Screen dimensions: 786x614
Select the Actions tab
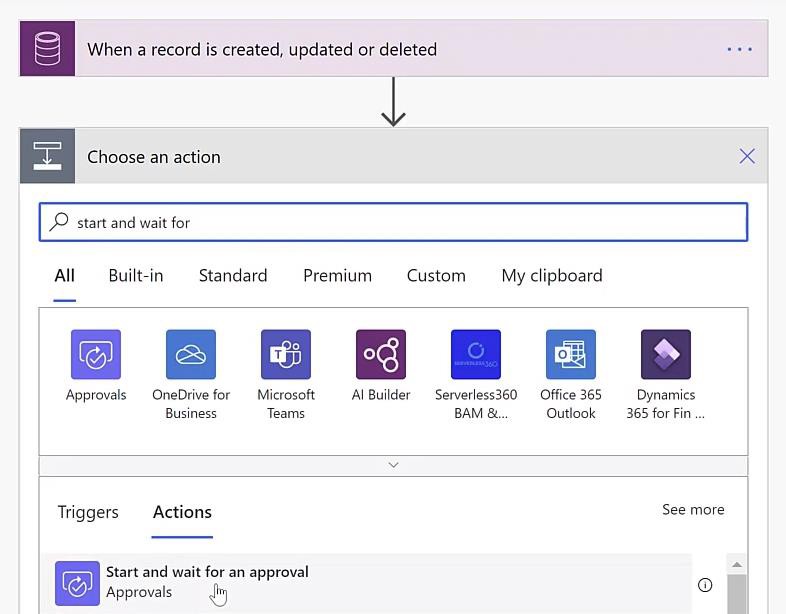[182, 512]
